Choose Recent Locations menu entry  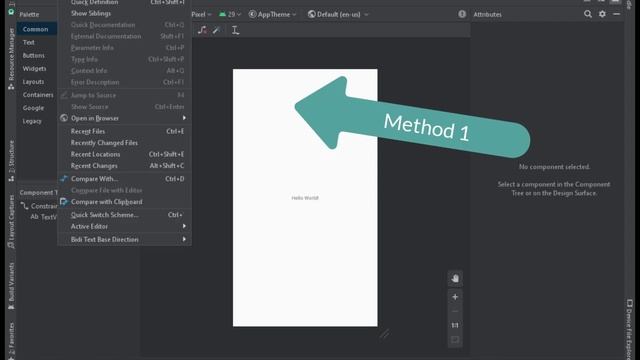124,154
